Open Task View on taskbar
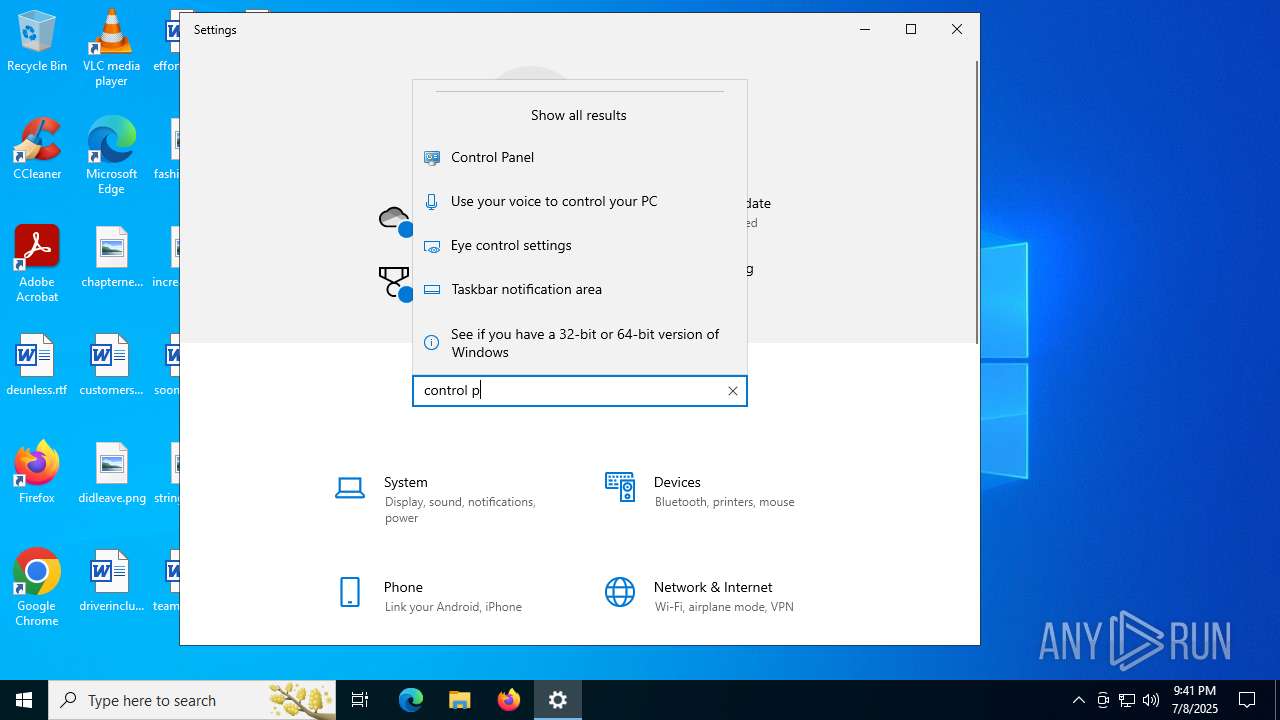Viewport: 1280px width, 720px height. [x=360, y=700]
